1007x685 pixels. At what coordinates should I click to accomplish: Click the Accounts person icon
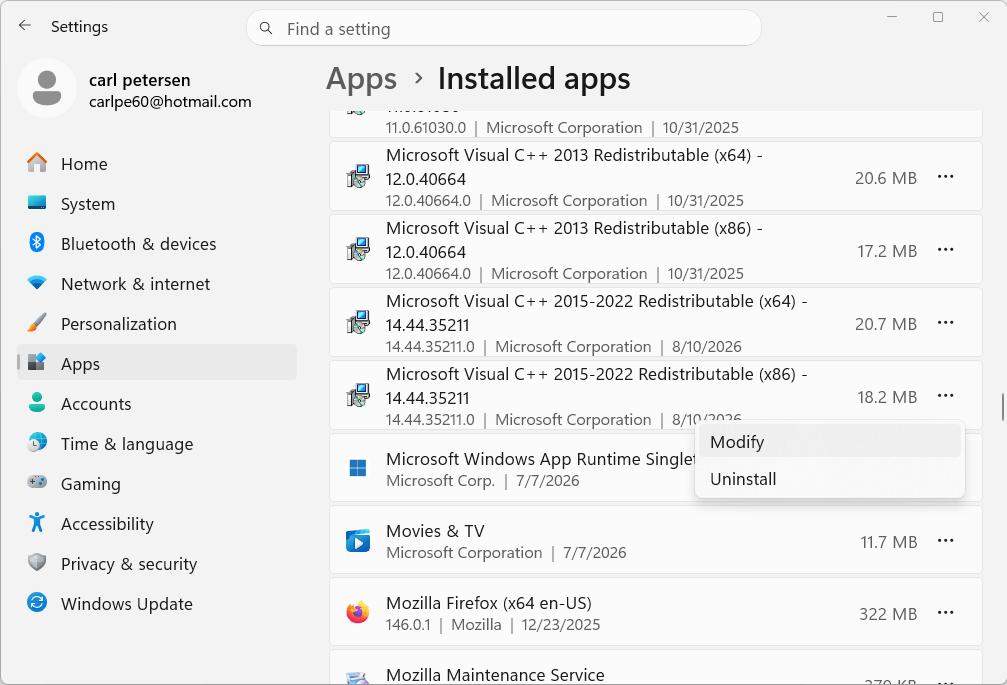pyautogui.click(x=37, y=403)
